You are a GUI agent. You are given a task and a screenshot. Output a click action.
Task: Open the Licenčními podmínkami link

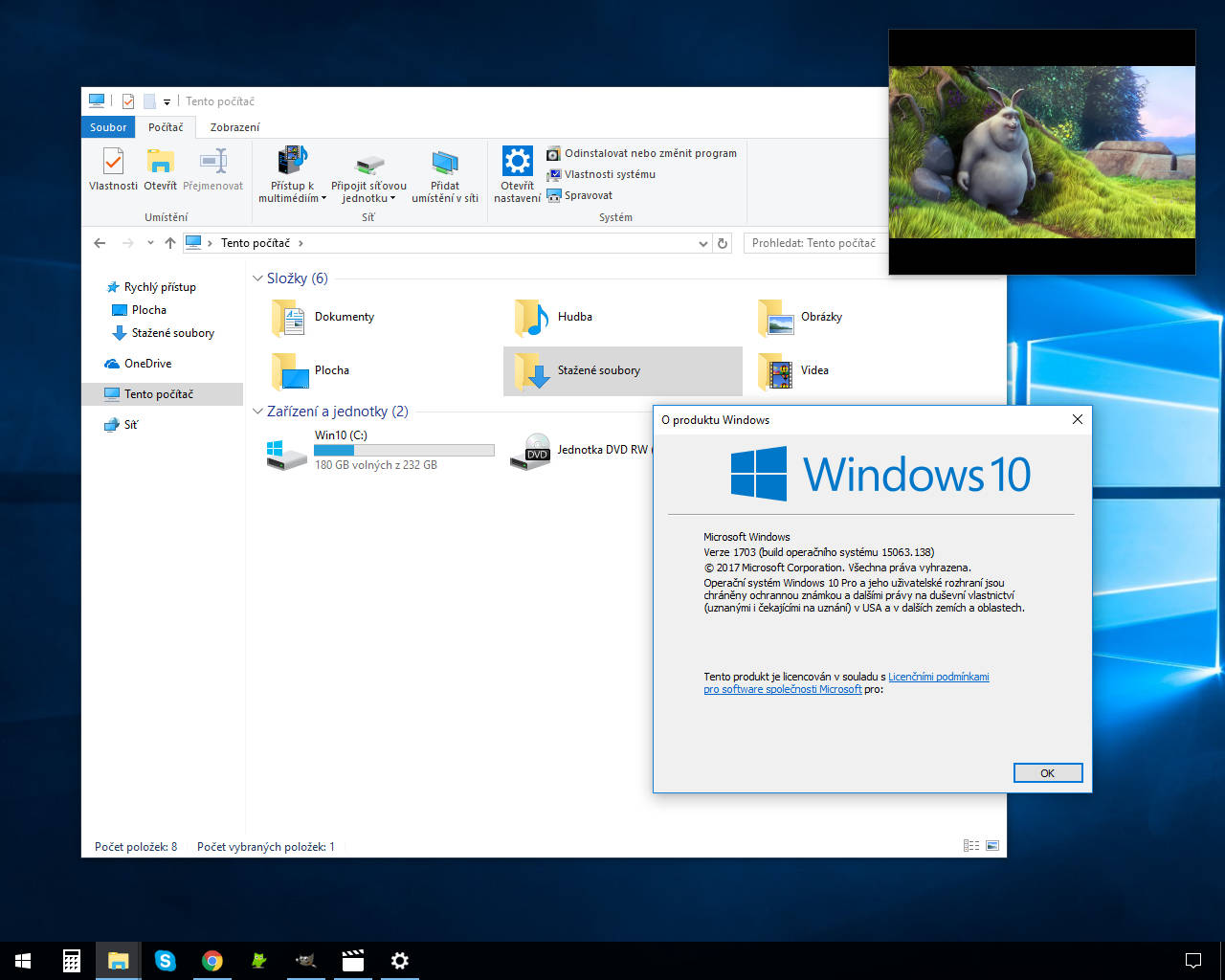point(938,677)
